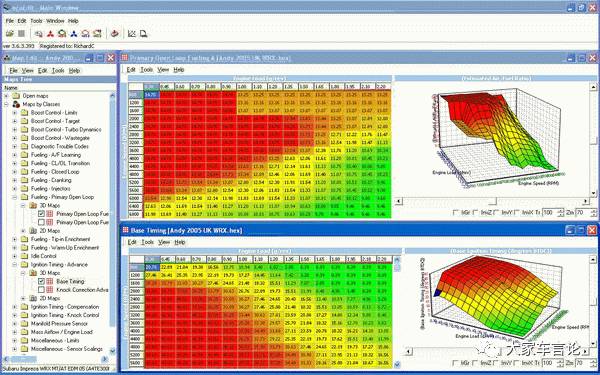This screenshot has width=600, height=375.
Task: Open the File menu in main window
Action: 10,21
